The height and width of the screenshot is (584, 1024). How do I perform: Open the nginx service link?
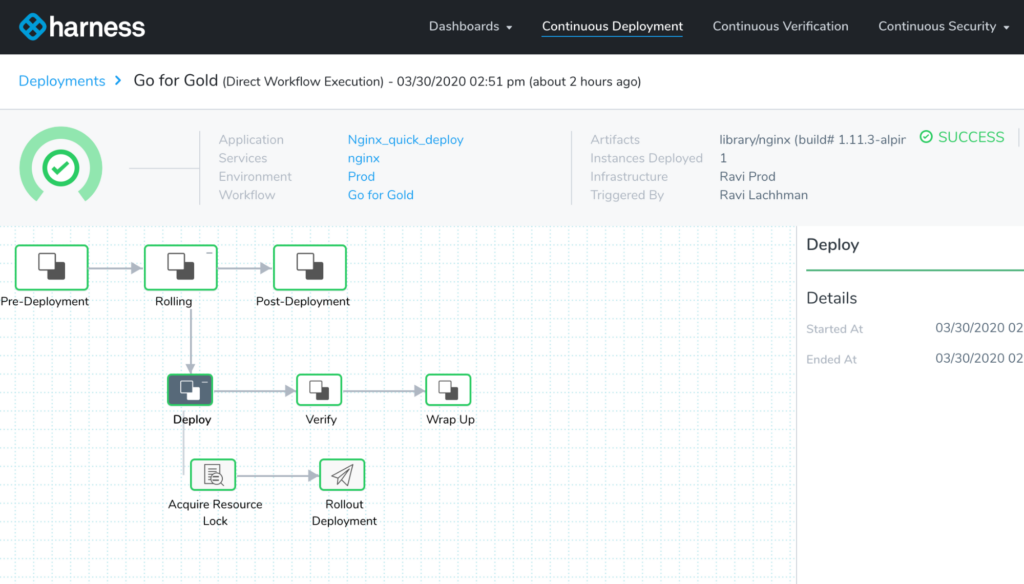click(x=364, y=158)
